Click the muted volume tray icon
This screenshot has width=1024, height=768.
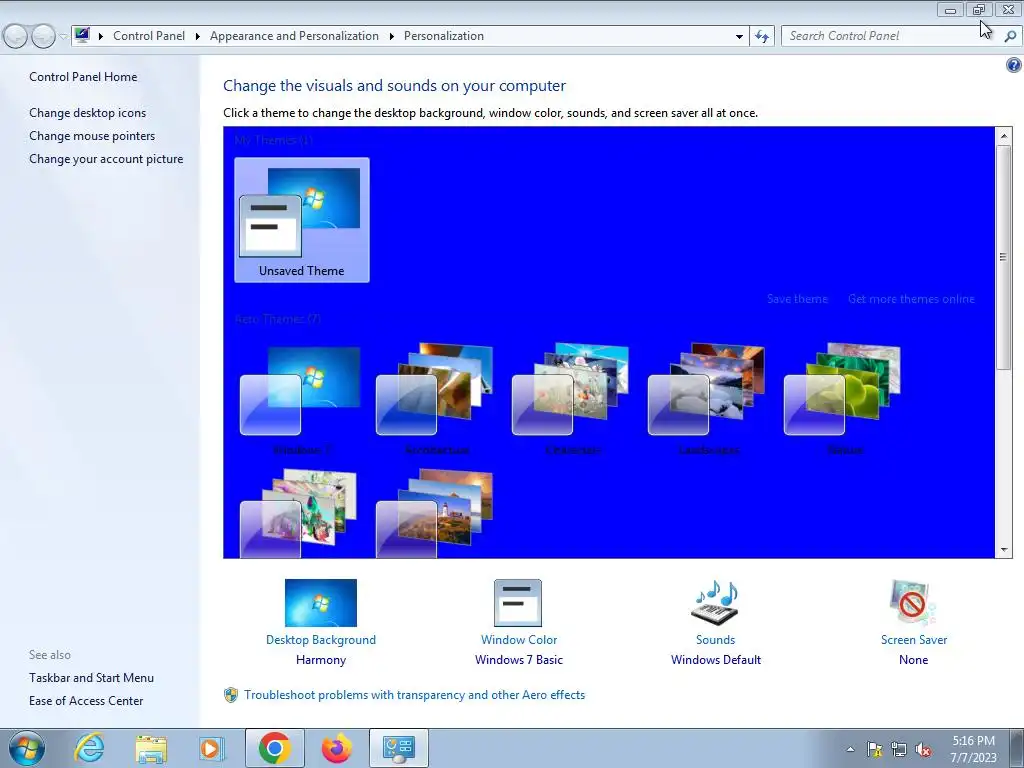[x=923, y=750]
